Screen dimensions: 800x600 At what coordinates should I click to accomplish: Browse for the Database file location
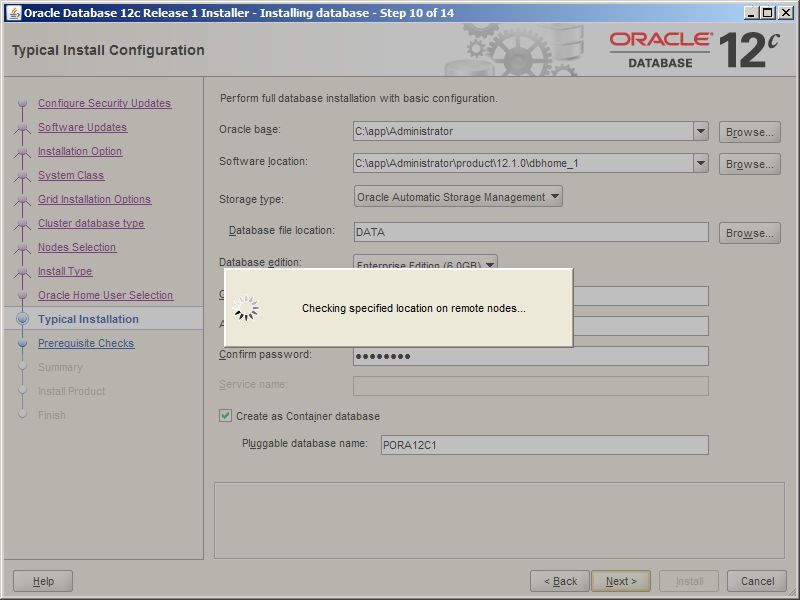pyautogui.click(x=749, y=233)
